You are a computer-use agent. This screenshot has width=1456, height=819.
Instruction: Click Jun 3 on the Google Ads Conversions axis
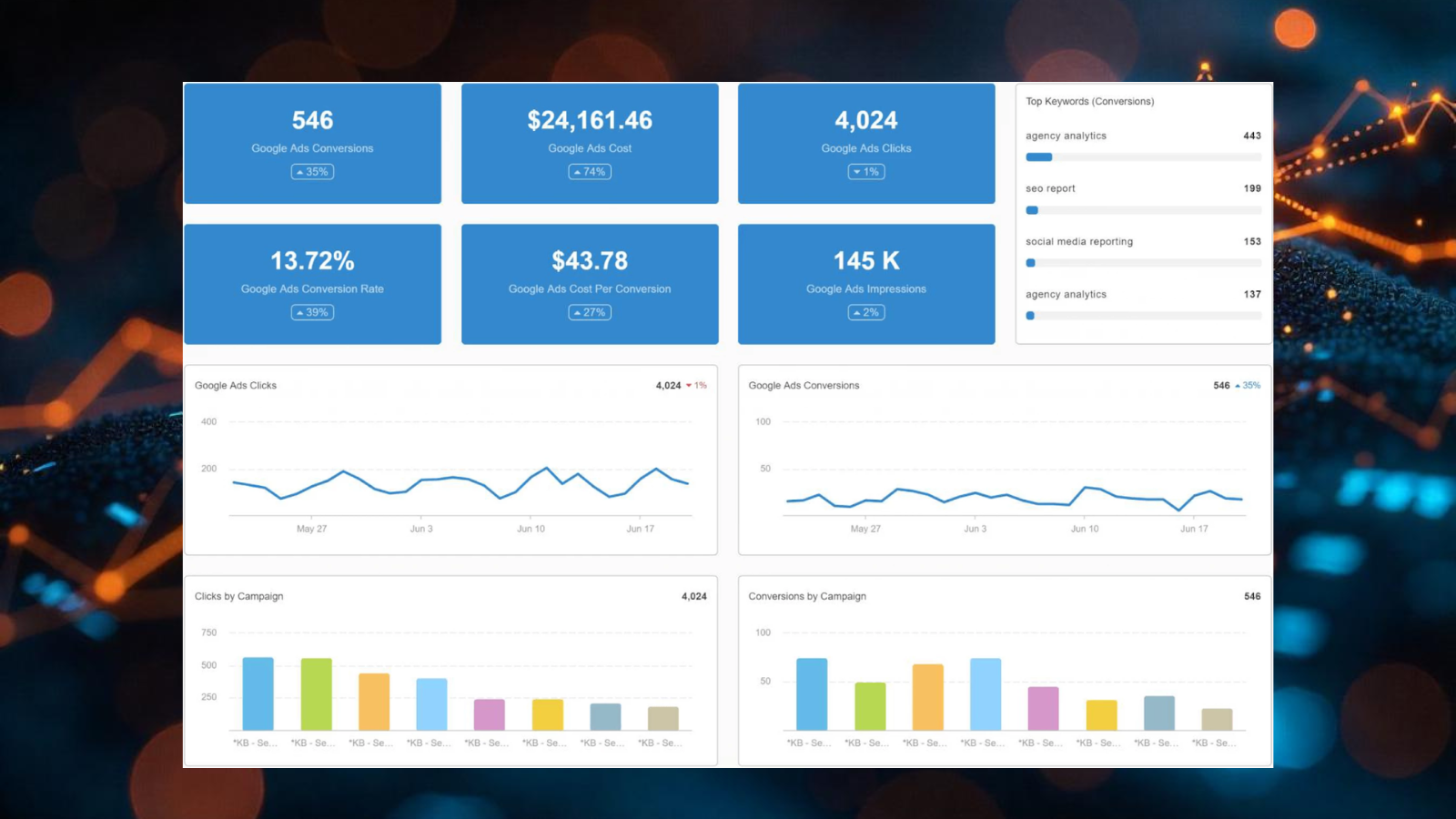click(x=975, y=529)
